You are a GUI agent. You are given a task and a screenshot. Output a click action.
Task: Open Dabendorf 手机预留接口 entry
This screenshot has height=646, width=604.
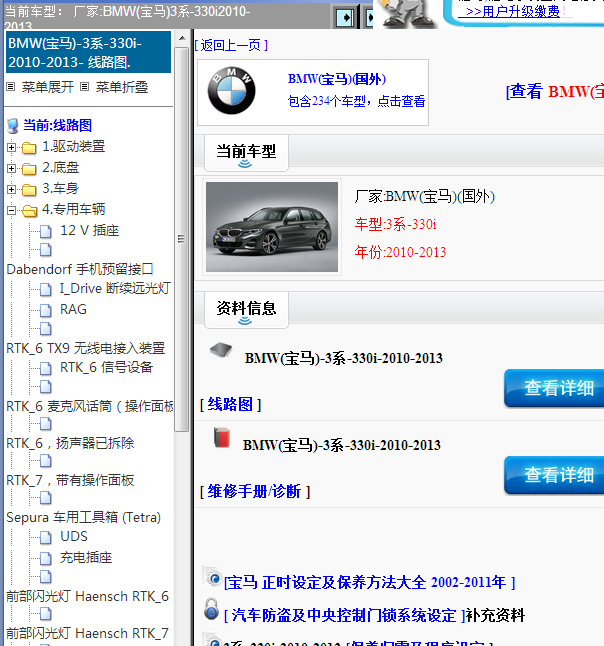[80, 269]
